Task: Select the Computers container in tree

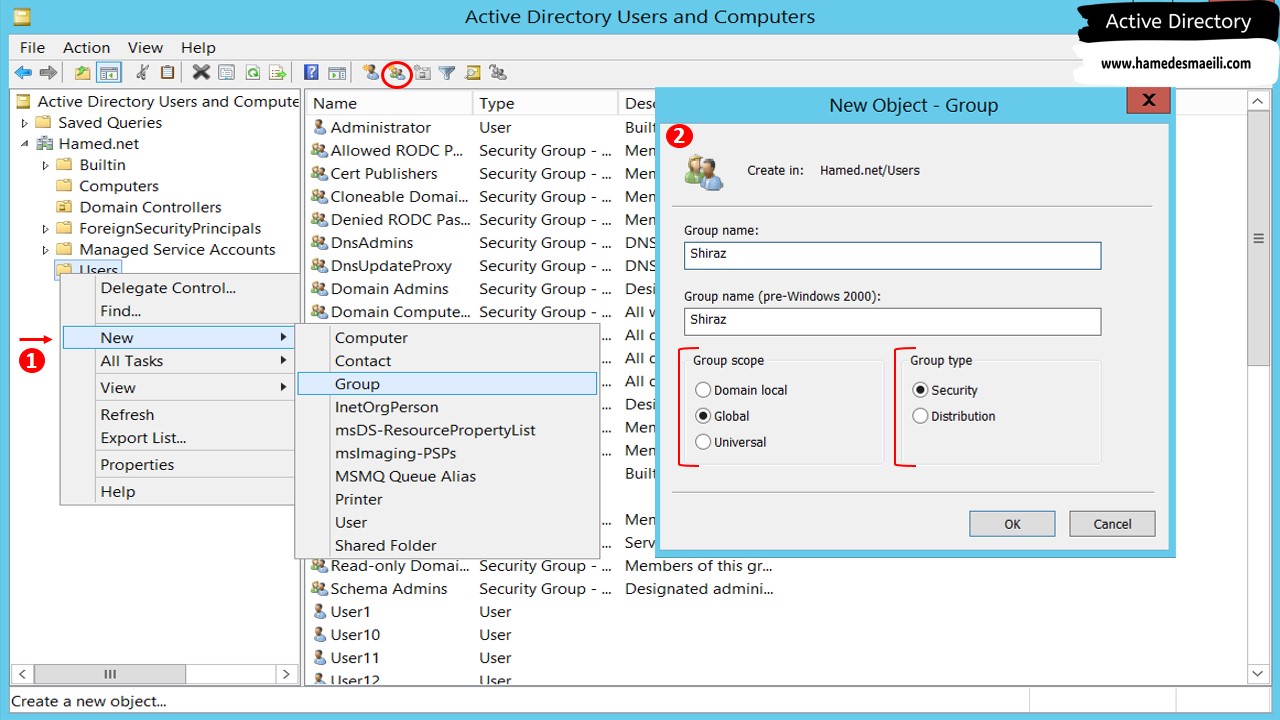Action: [119, 186]
